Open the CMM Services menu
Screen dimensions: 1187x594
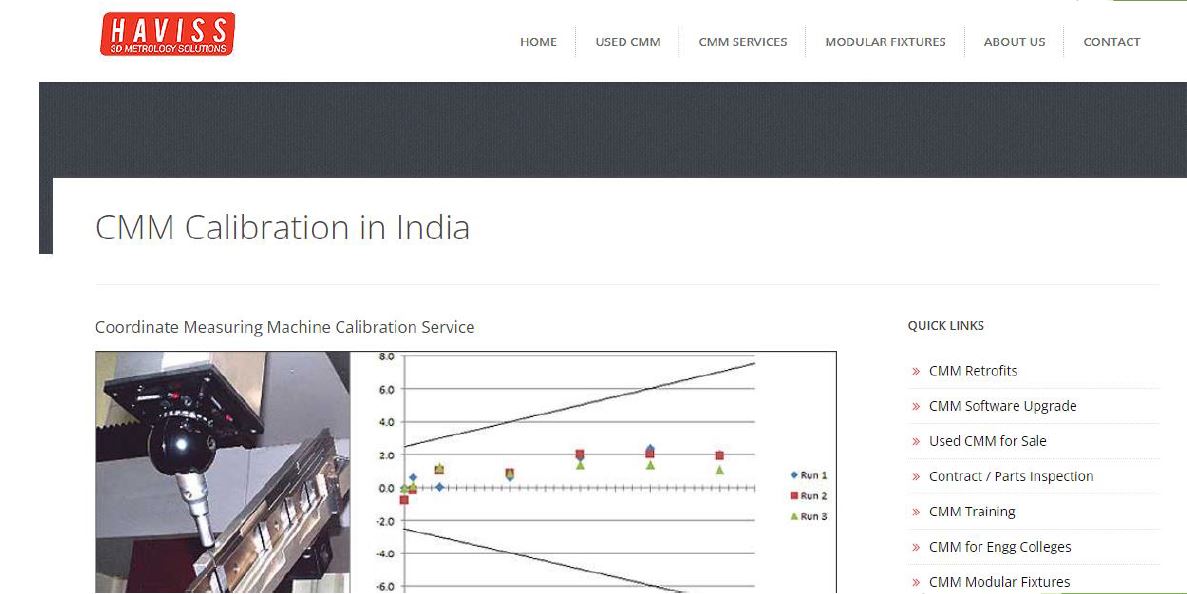coord(742,42)
